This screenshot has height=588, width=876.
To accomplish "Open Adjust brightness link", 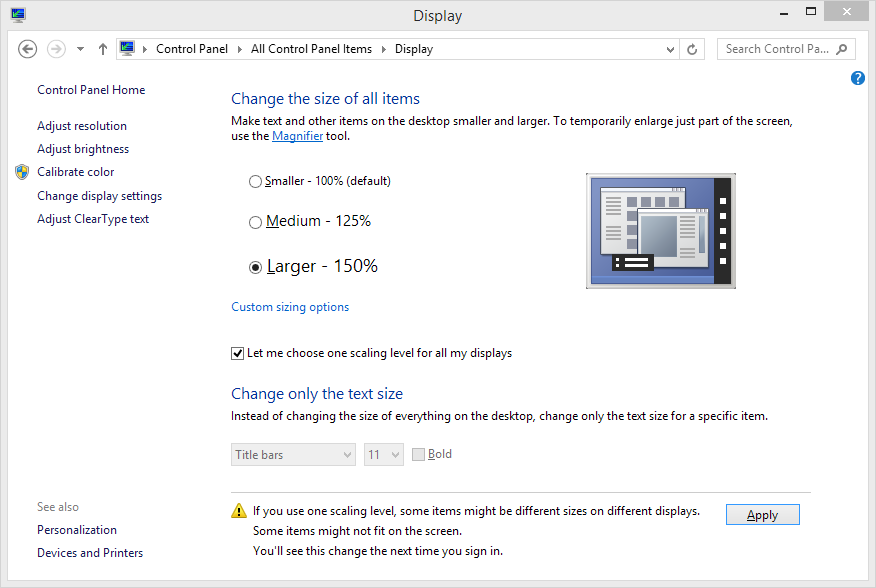I will (x=83, y=149).
